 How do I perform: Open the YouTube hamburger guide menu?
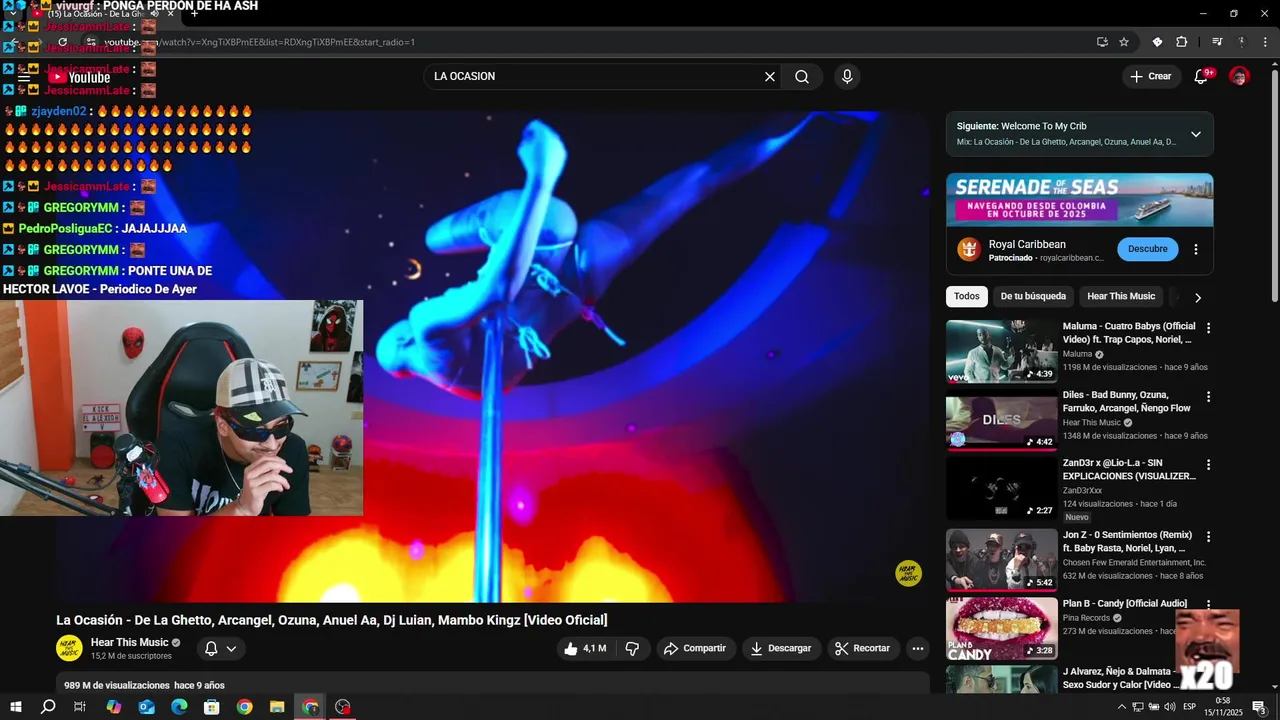click(23, 77)
